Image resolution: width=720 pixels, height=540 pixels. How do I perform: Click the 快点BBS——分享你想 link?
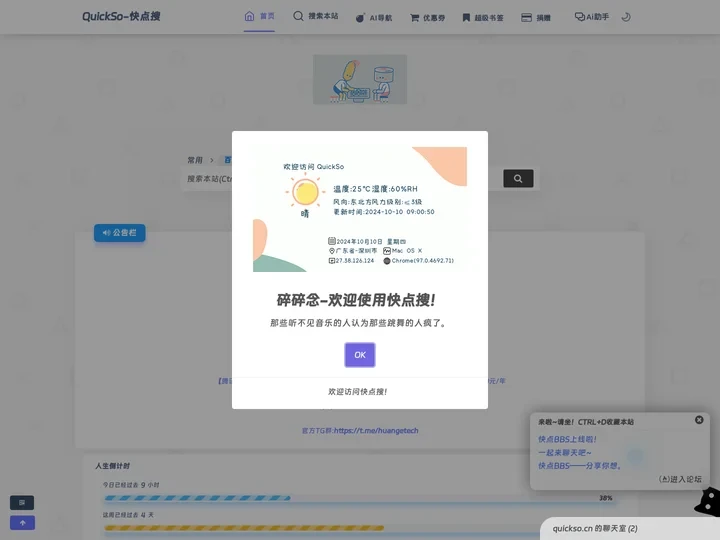580,466
